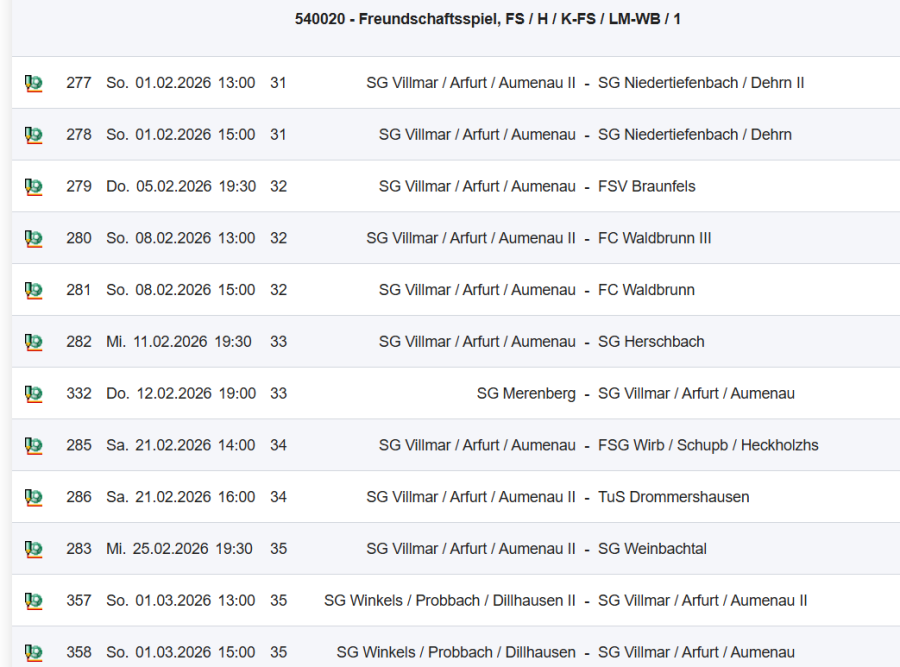
Task: Click the FSV Braunfels team name
Action: pos(646,186)
